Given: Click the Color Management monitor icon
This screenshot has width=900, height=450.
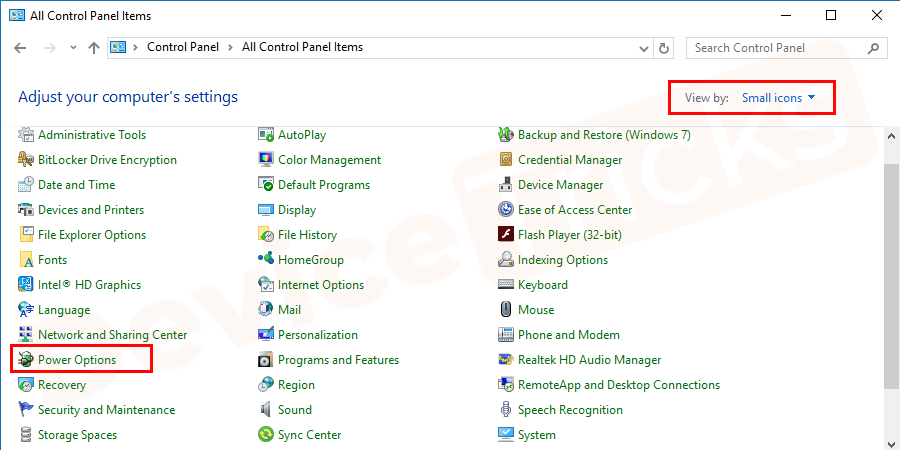Looking at the screenshot, I should click(266, 160).
